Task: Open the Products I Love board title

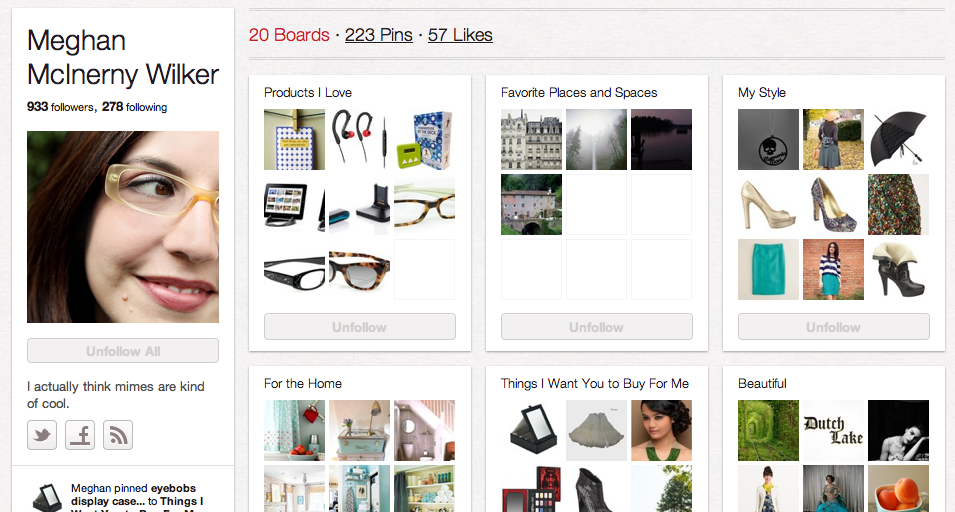Action: 308,93
